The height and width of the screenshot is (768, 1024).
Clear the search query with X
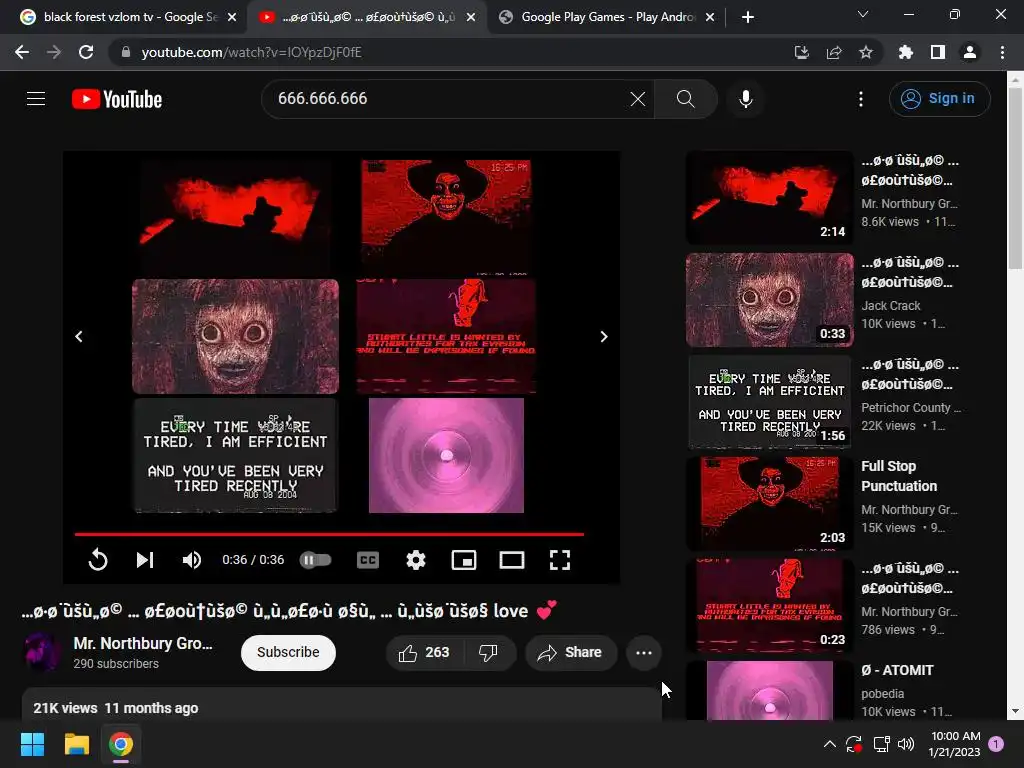pyautogui.click(x=637, y=99)
